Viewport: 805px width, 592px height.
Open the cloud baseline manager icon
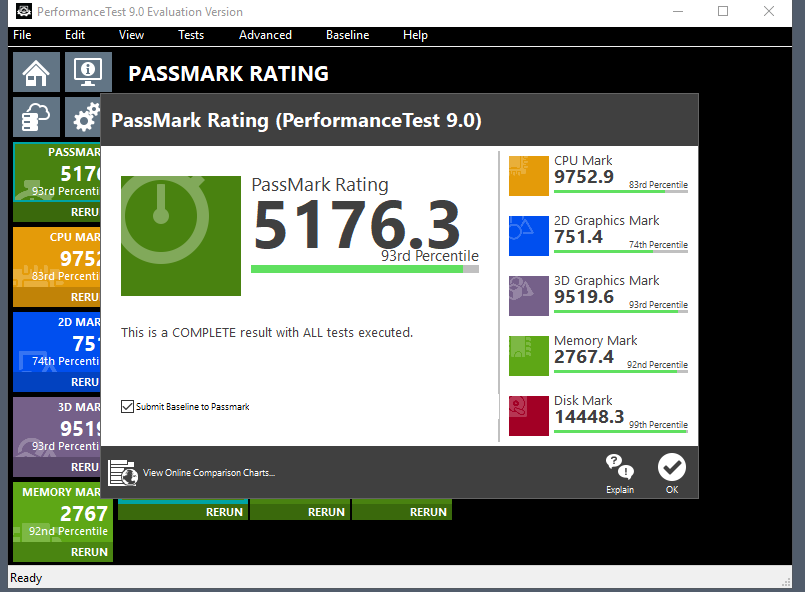(x=36, y=117)
